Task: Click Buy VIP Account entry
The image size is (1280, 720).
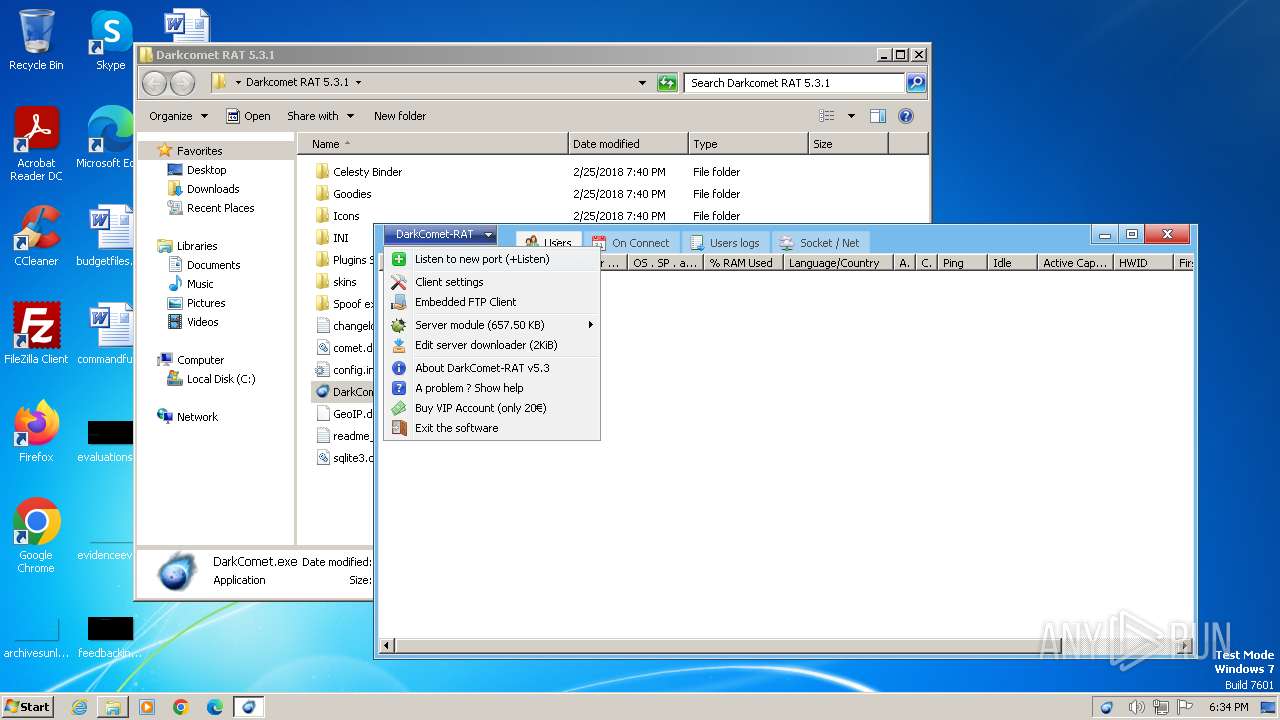Action: (491, 408)
